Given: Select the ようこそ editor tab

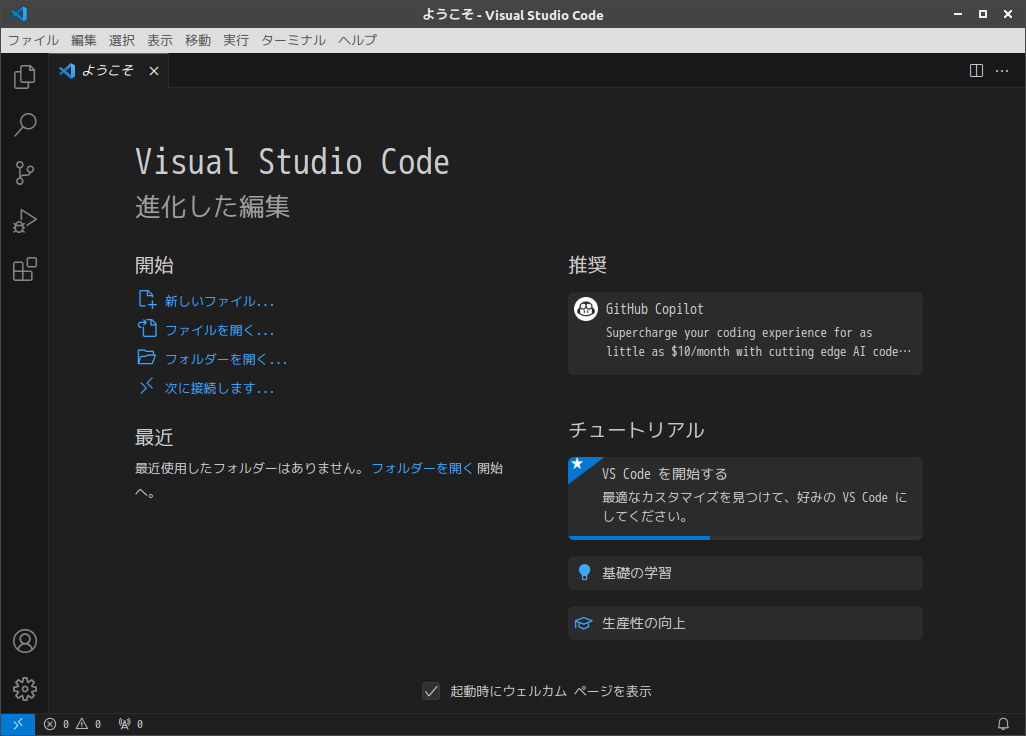Looking at the screenshot, I should [x=109, y=71].
